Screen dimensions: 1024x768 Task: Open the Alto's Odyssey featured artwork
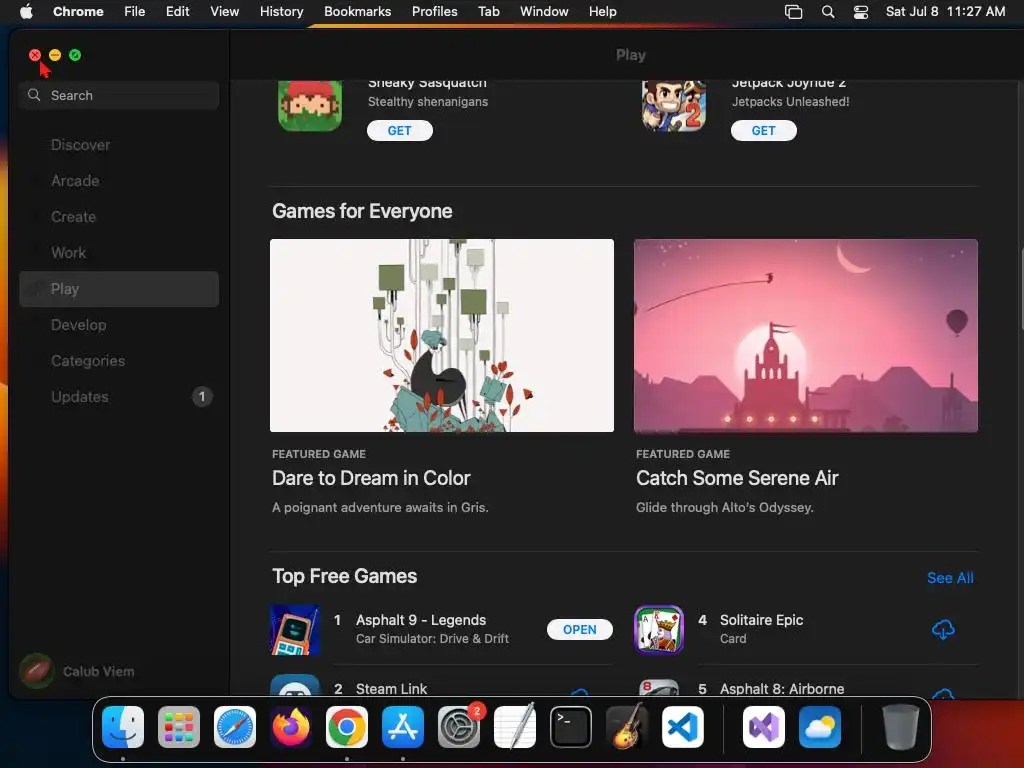(x=806, y=335)
